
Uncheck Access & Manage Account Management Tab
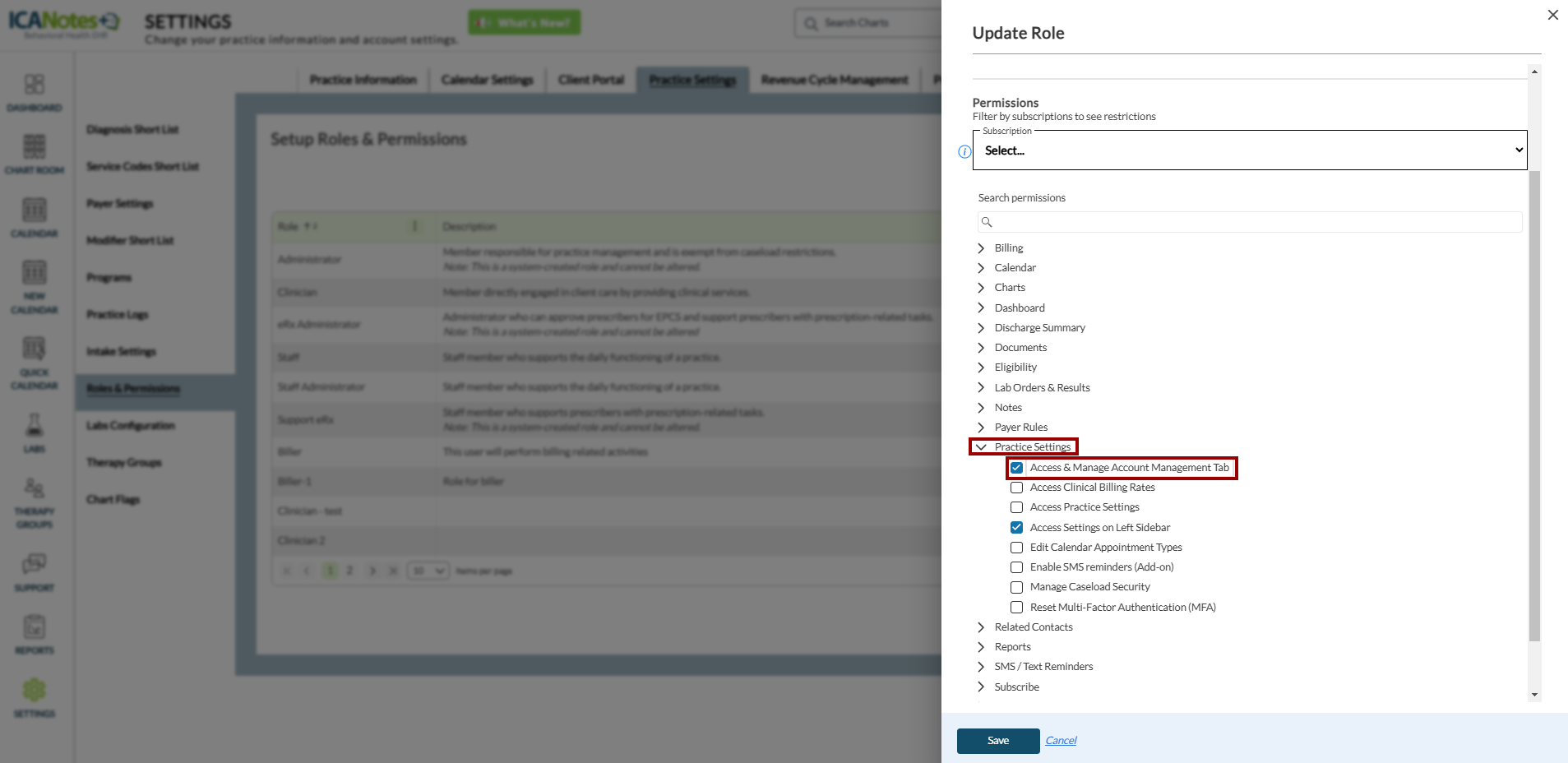pos(1016,468)
